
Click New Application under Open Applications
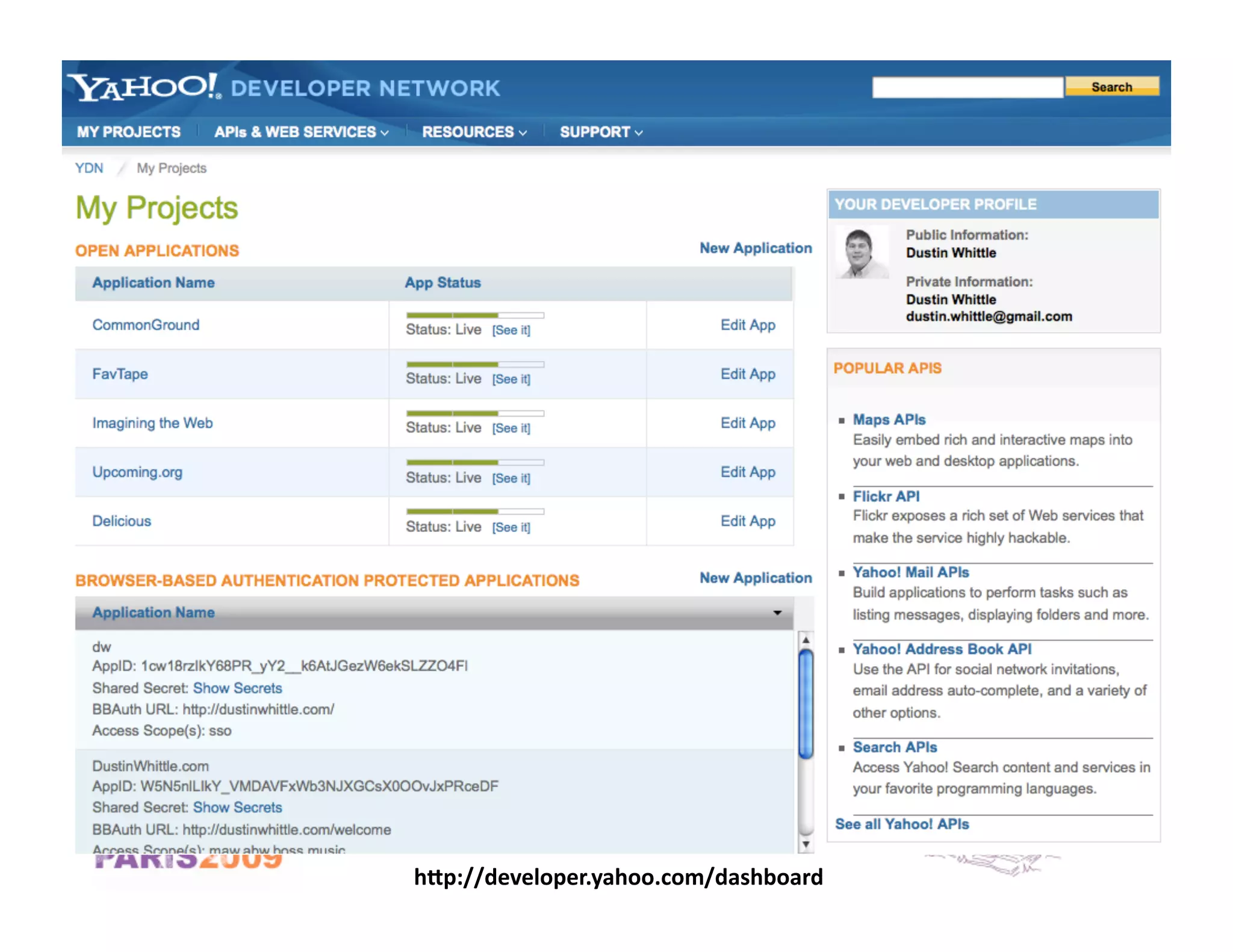(756, 248)
